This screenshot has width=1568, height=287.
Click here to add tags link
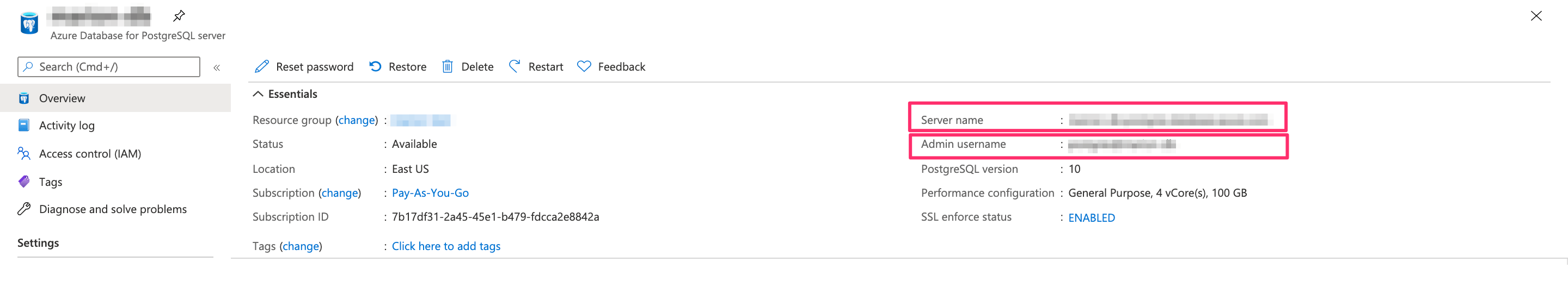click(445, 246)
